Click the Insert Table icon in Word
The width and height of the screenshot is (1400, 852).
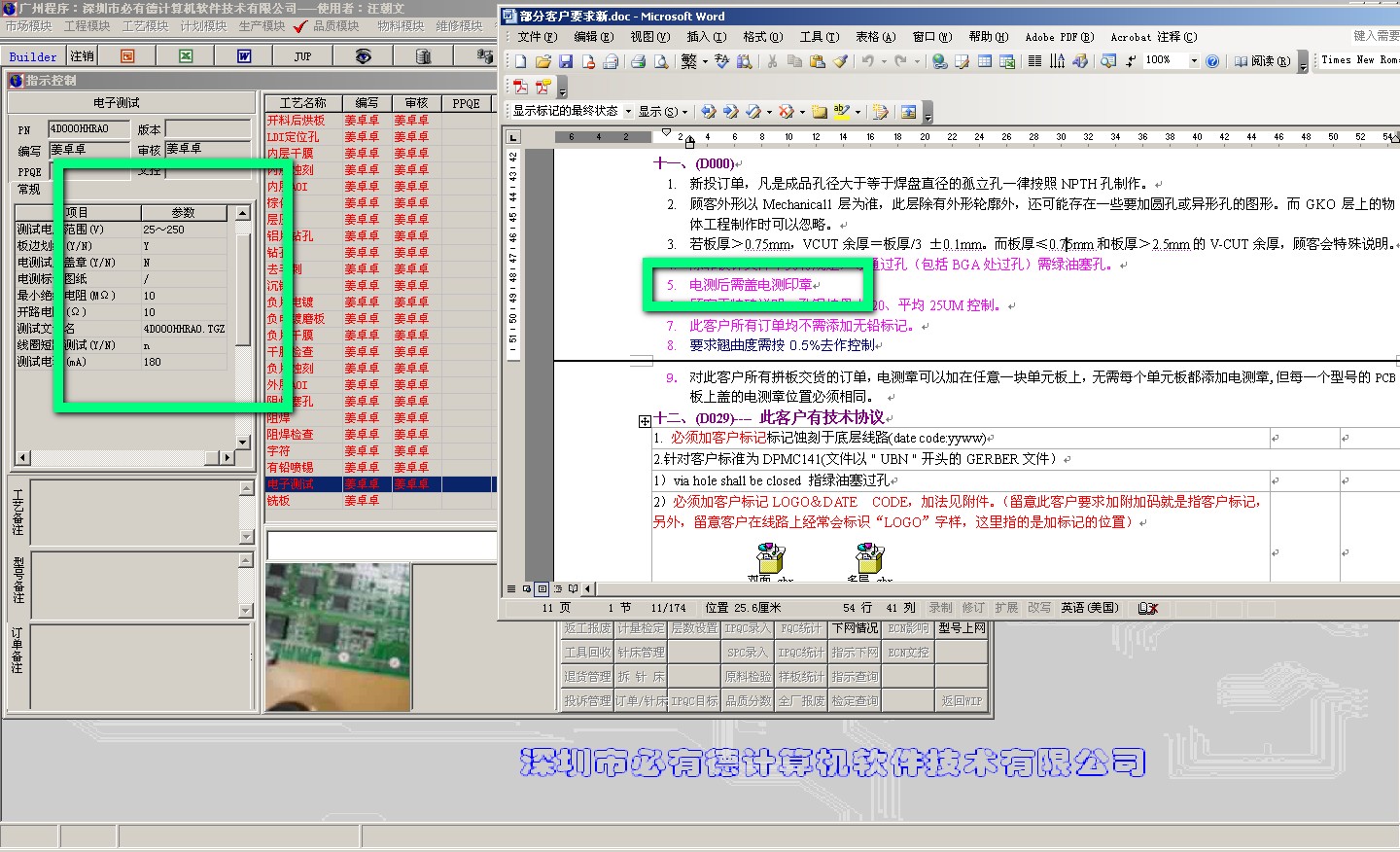985,61
